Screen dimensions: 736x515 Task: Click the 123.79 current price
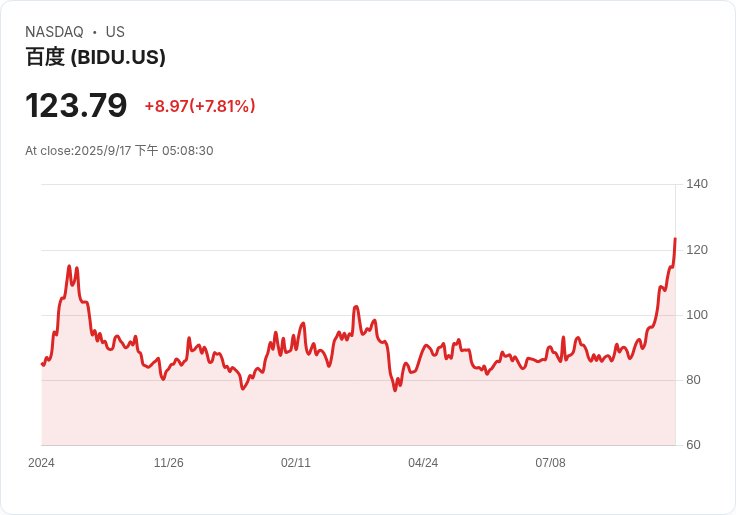pyautogui.click(x=76, y=105)
